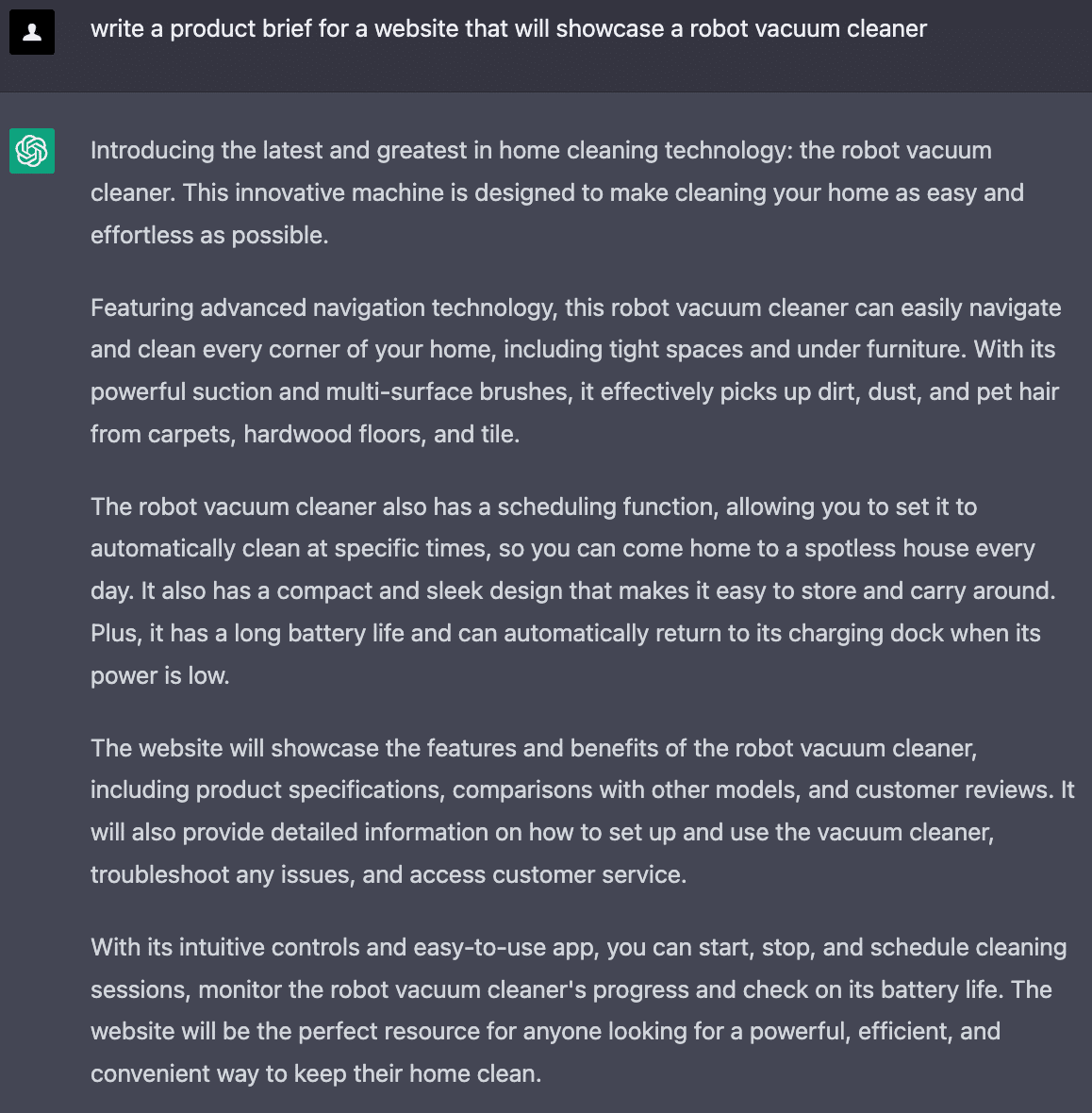Click the ChatGPT logo icon

coord(32,151)
